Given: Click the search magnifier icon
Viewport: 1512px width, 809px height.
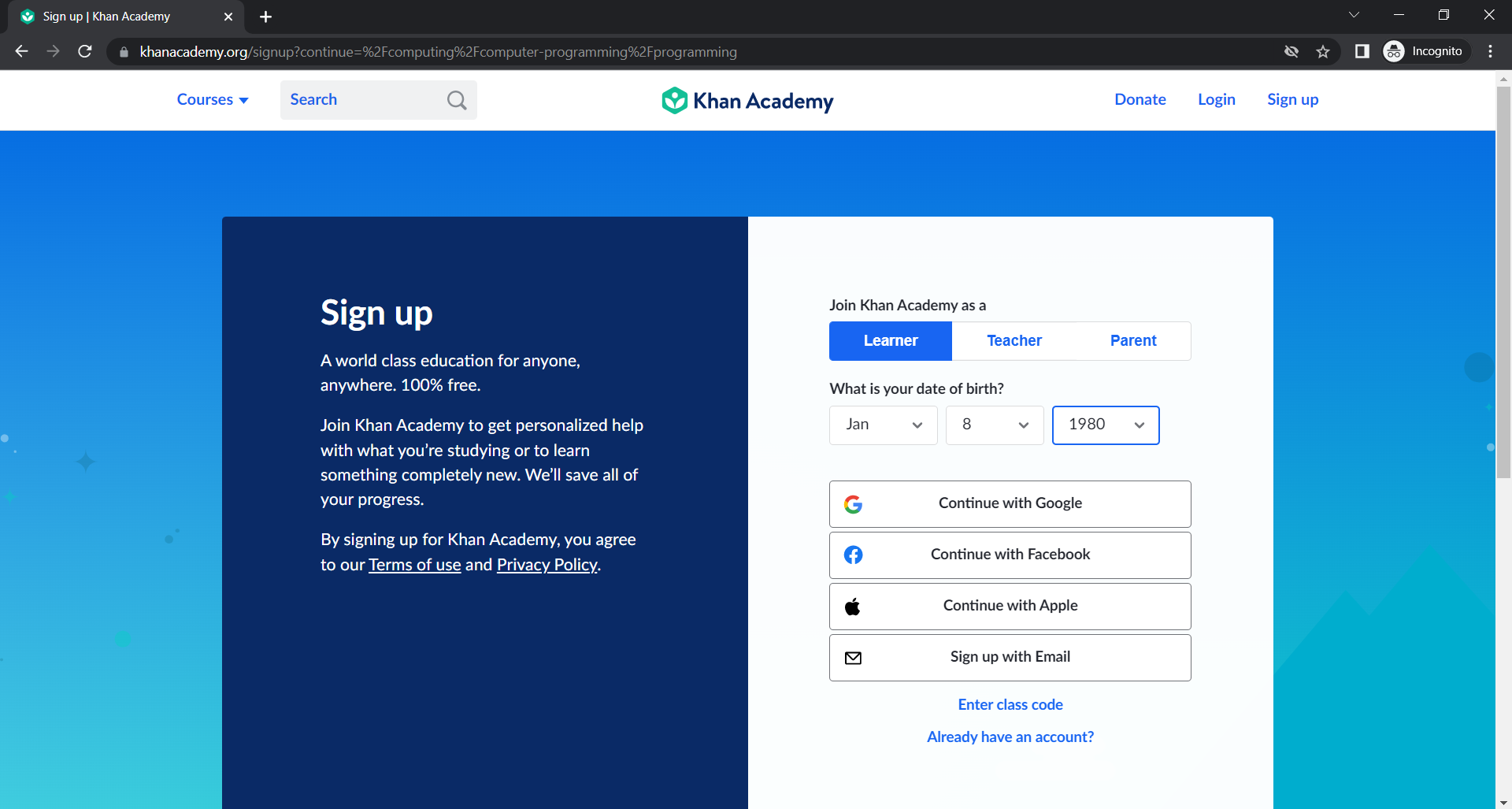Looking at the screenshot, I should tap(456, 100).
